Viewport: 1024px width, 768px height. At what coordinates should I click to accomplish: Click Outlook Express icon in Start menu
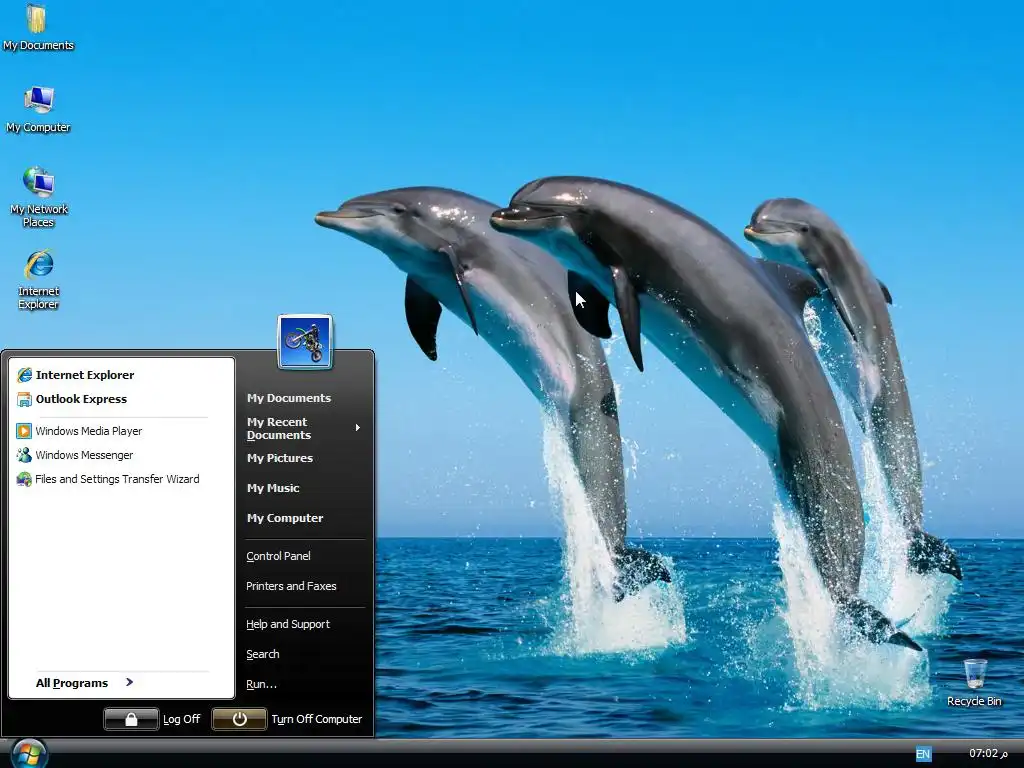pos(24,399)
